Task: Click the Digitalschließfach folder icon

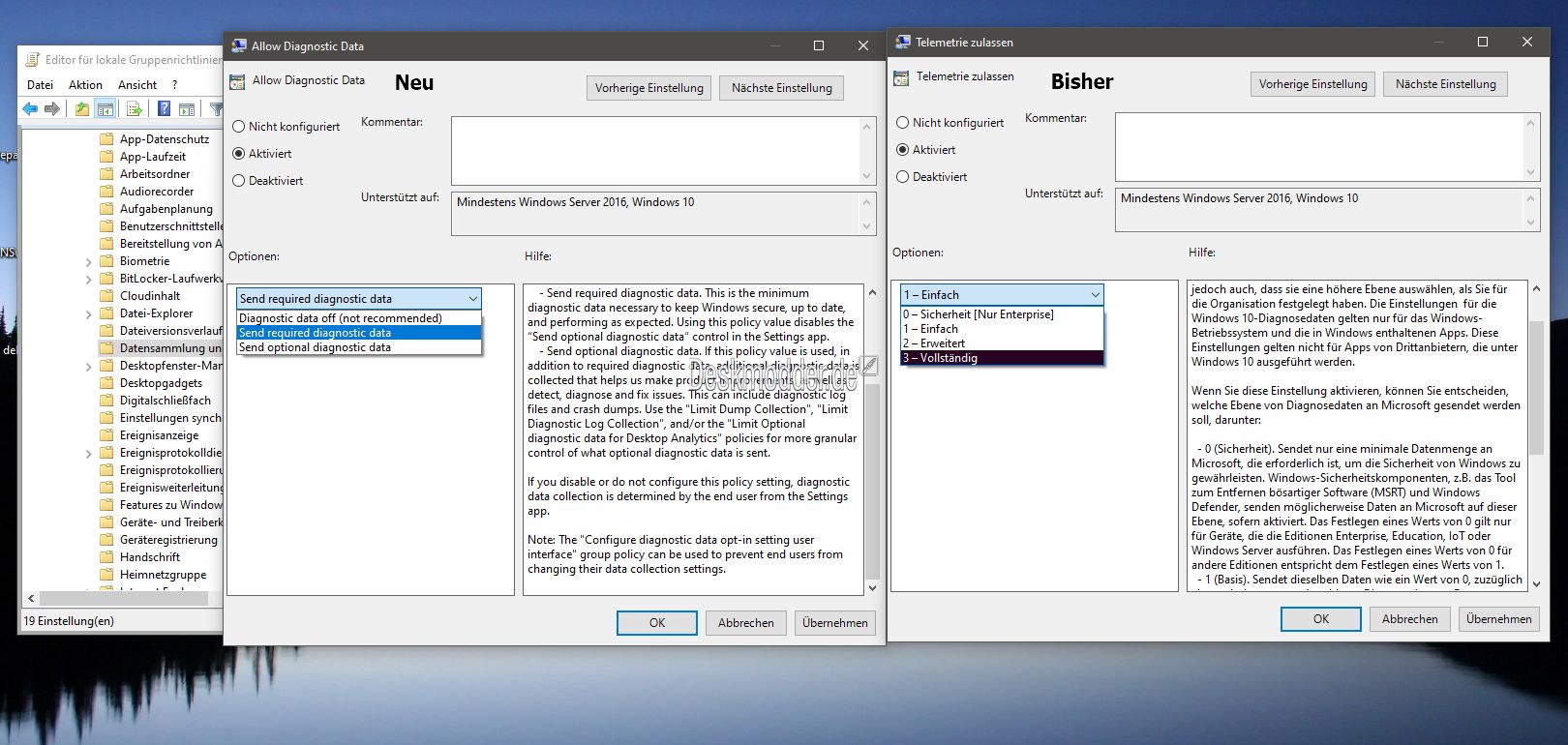Action: (106, 401)
